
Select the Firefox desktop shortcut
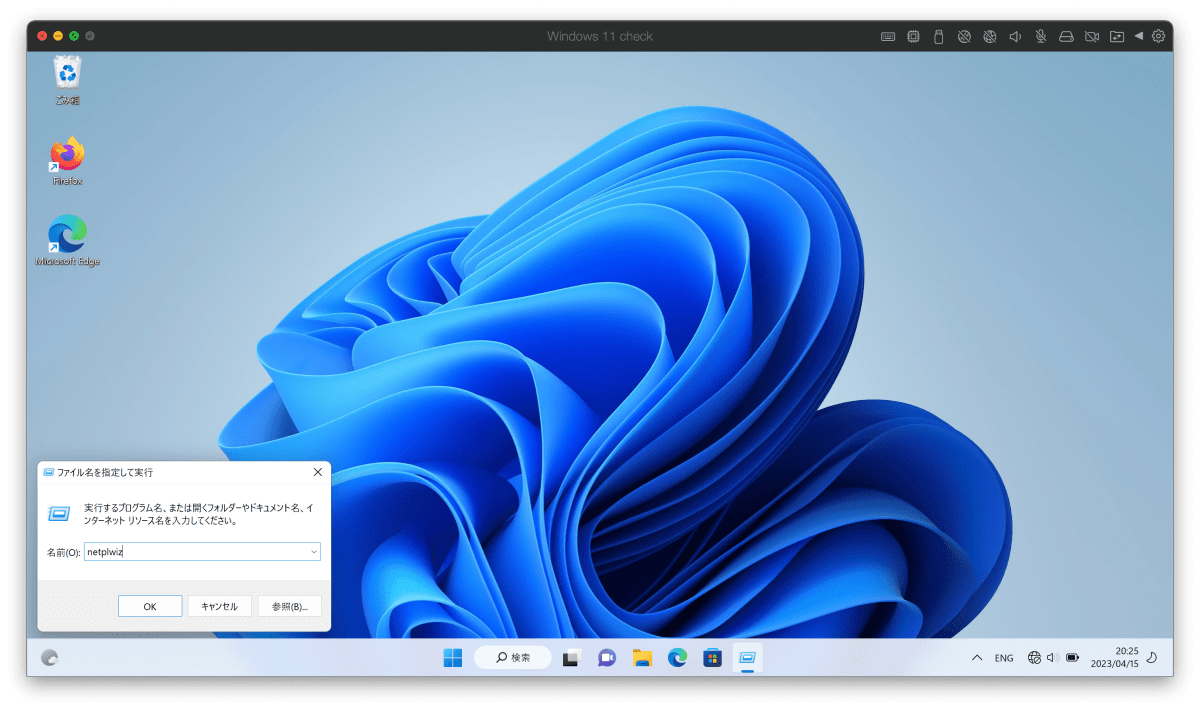point(67,161)
